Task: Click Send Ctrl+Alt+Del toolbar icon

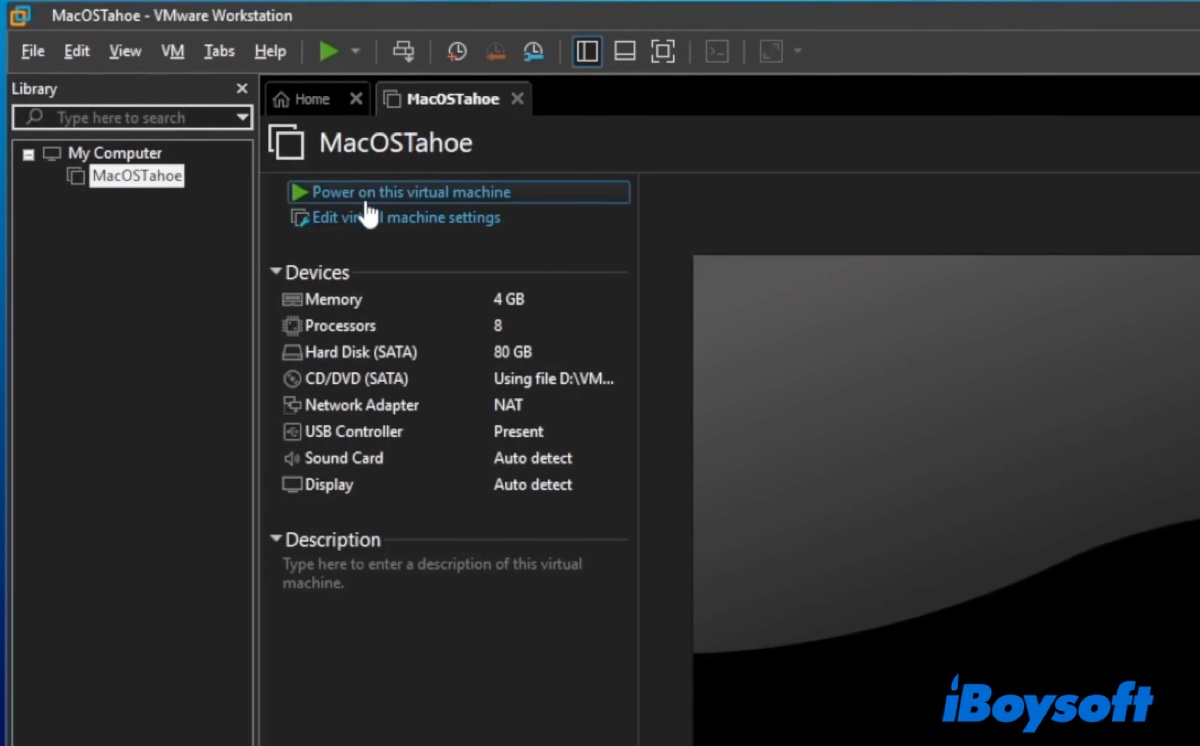Action: 403,51
